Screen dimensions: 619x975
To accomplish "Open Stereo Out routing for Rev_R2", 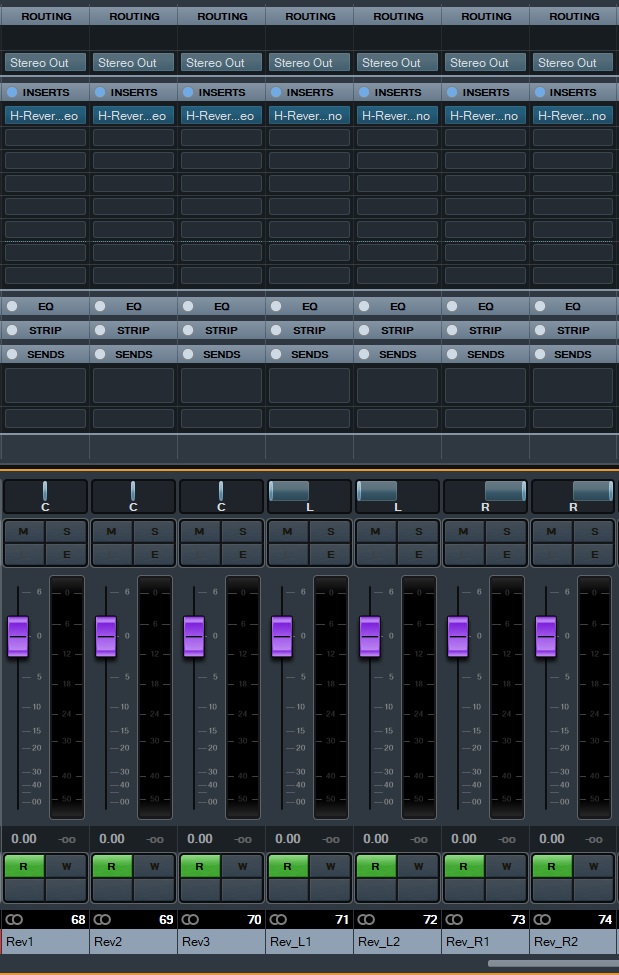I will 573,63.
